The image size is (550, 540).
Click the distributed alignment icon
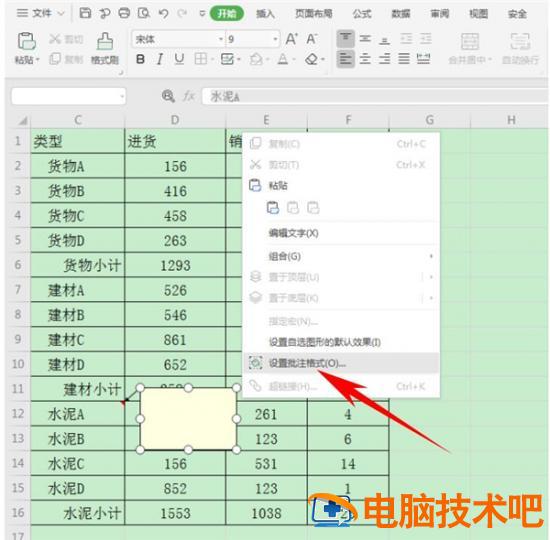423,59
